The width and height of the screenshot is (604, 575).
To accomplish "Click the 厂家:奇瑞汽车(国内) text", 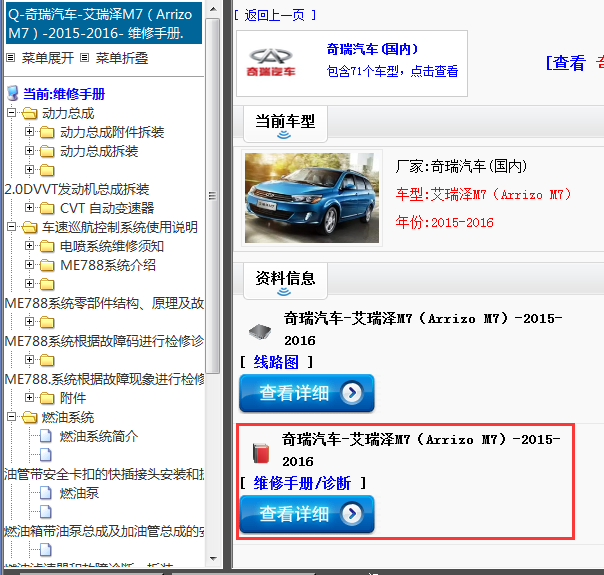I will click(461, 166).
